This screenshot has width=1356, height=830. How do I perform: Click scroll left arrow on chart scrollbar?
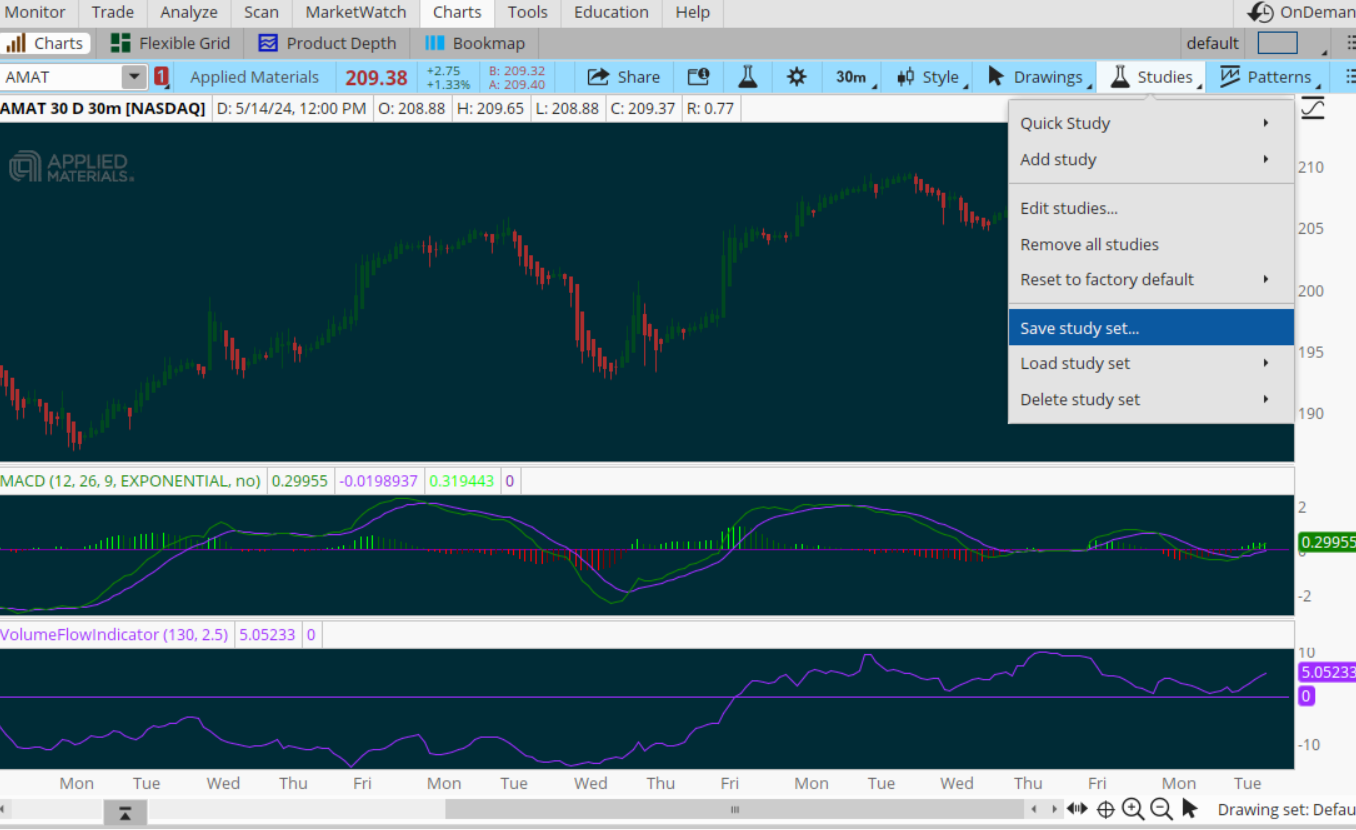(1034, 809)
